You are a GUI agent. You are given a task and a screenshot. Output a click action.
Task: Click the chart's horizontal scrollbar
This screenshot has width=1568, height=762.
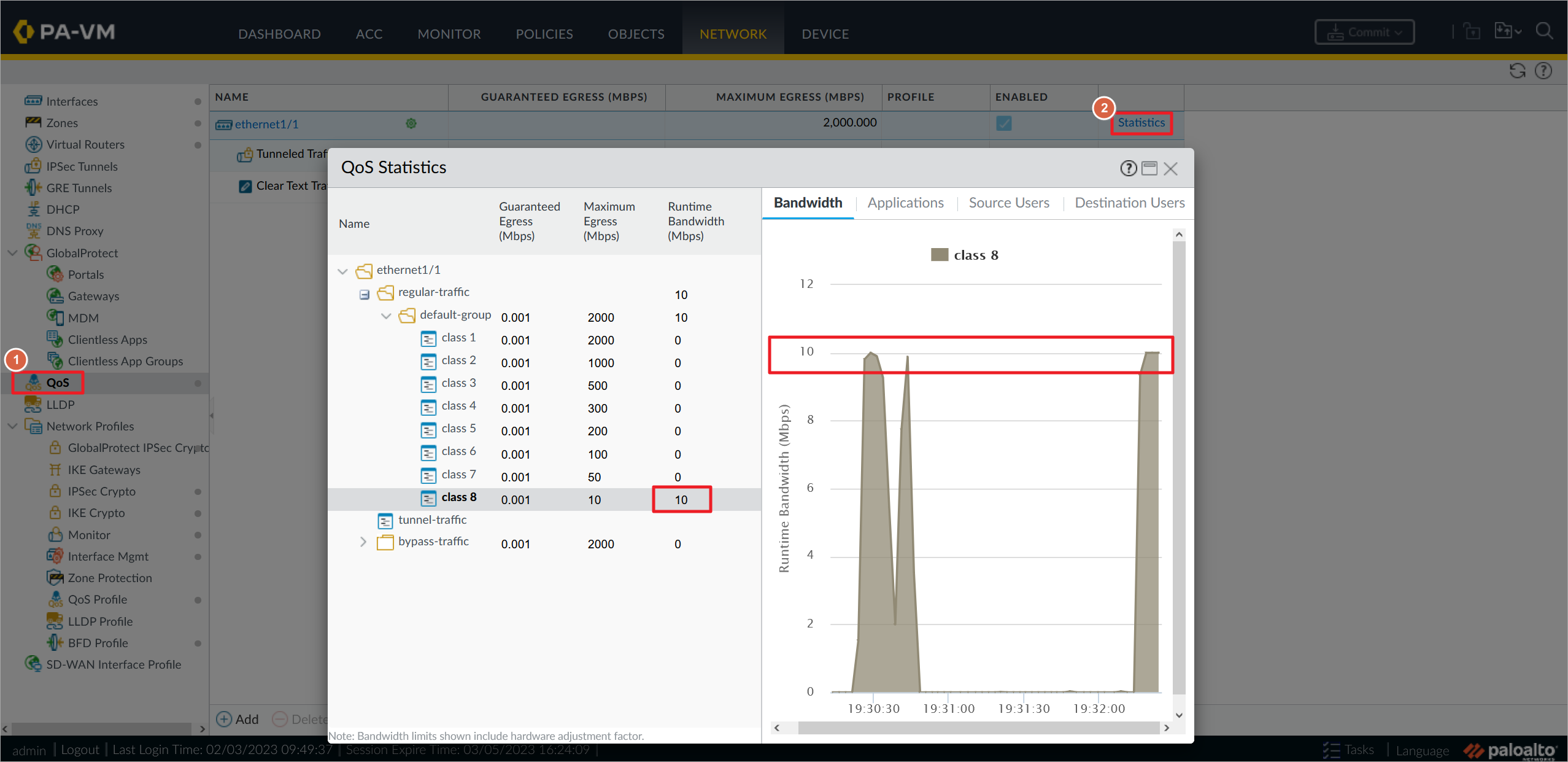coord(978,728)
